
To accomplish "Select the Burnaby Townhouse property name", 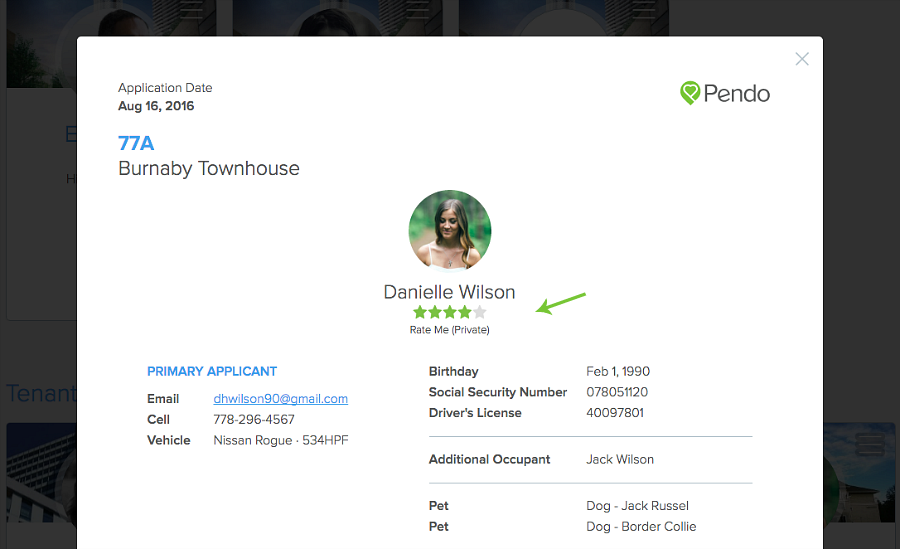I will pos(209,168).
